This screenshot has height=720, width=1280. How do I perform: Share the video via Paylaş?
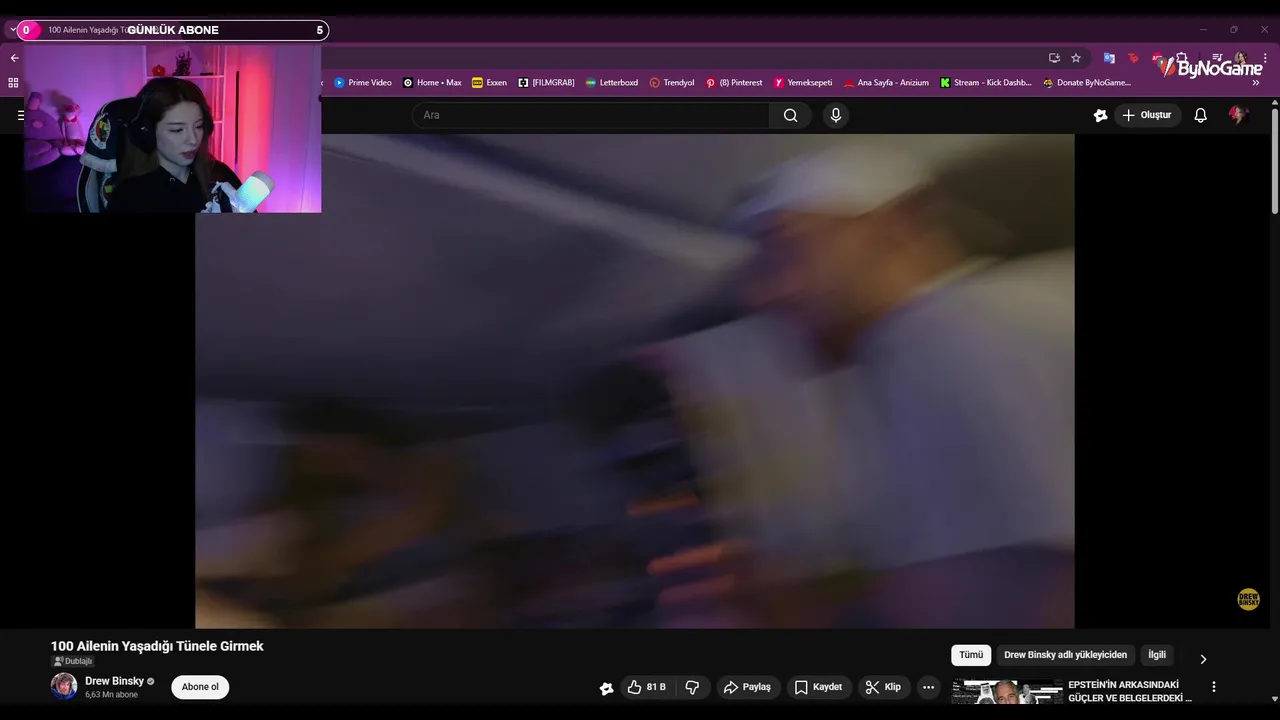pos(747,687)
